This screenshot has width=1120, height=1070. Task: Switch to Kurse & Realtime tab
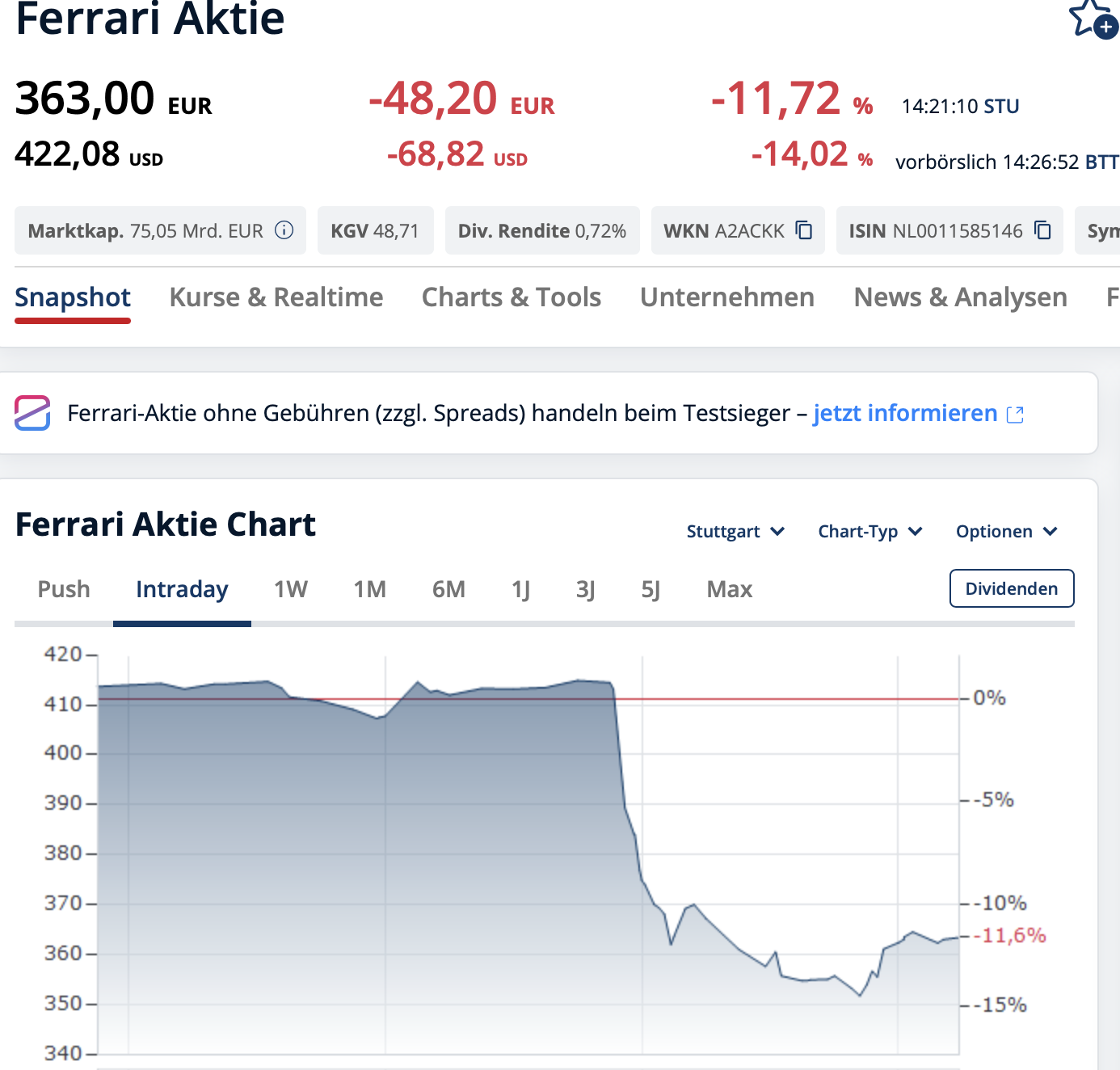pyautogui.click(x=276, y=297)
